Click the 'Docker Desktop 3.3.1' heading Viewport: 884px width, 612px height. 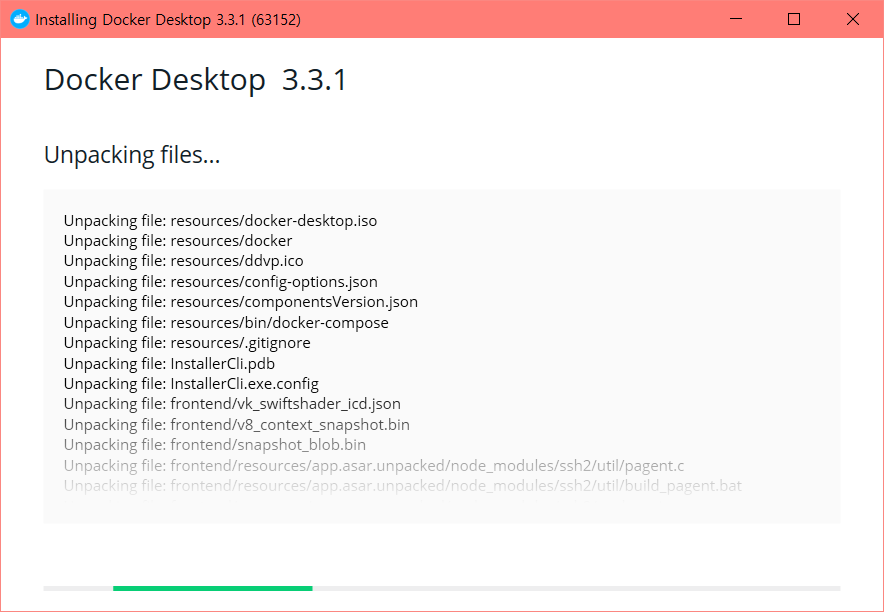(x=195, y=79)
